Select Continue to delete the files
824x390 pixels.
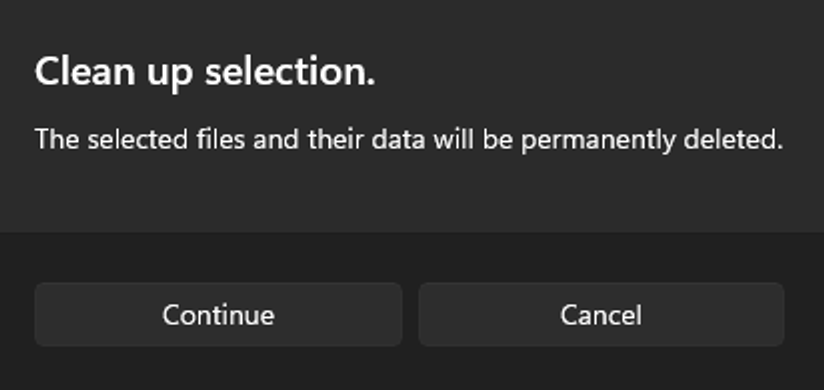tap(218, 314)
